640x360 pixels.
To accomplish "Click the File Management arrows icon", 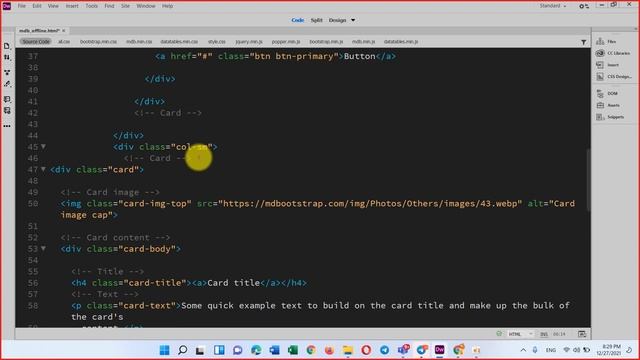I will [x=7, y=58].
